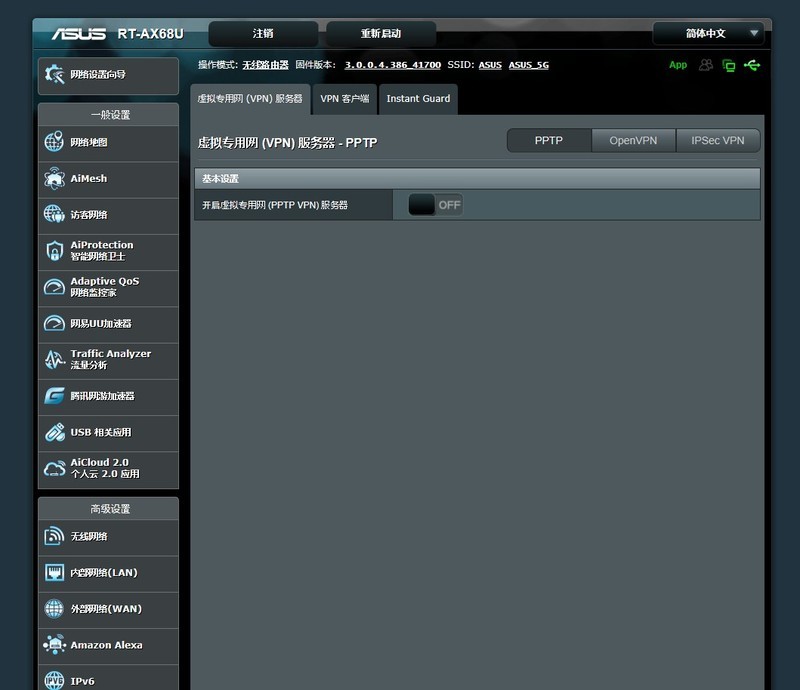The height and width of the screenshot is (690, 800).
Task: Open the language dropdown 简体中文
Action: (708, 33)
